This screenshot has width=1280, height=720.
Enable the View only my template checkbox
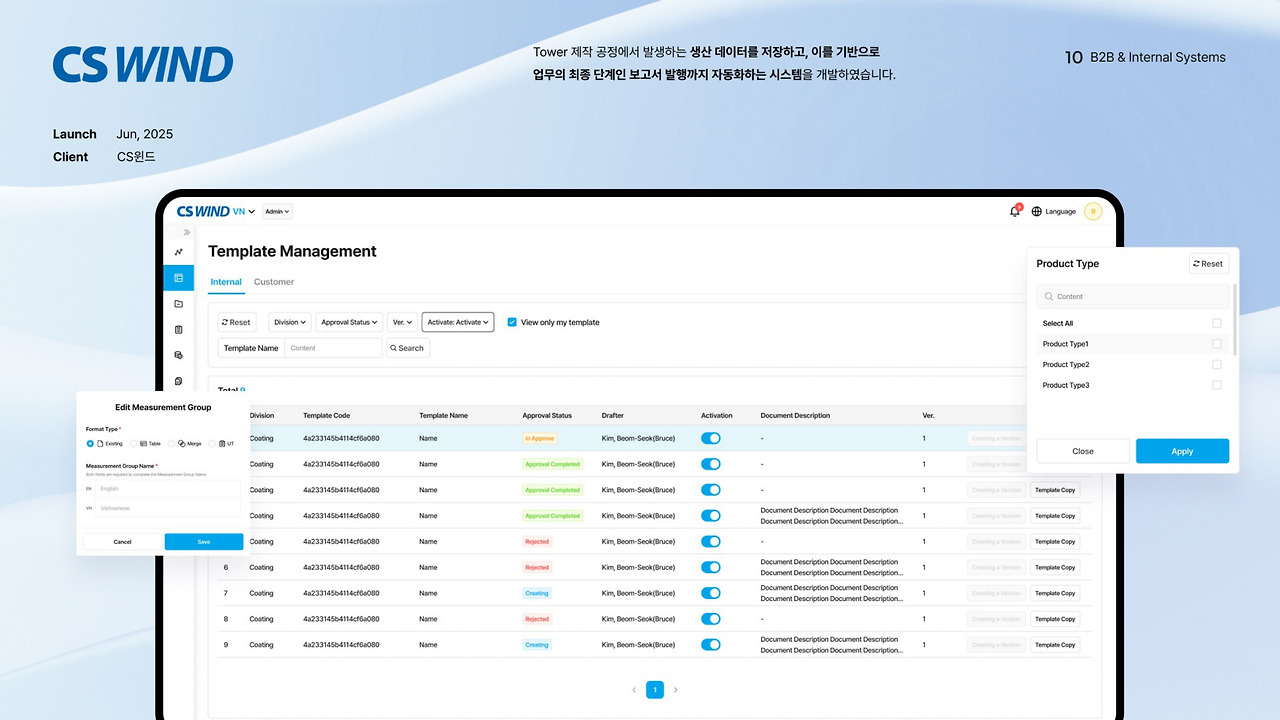click(x=512, y=322)
